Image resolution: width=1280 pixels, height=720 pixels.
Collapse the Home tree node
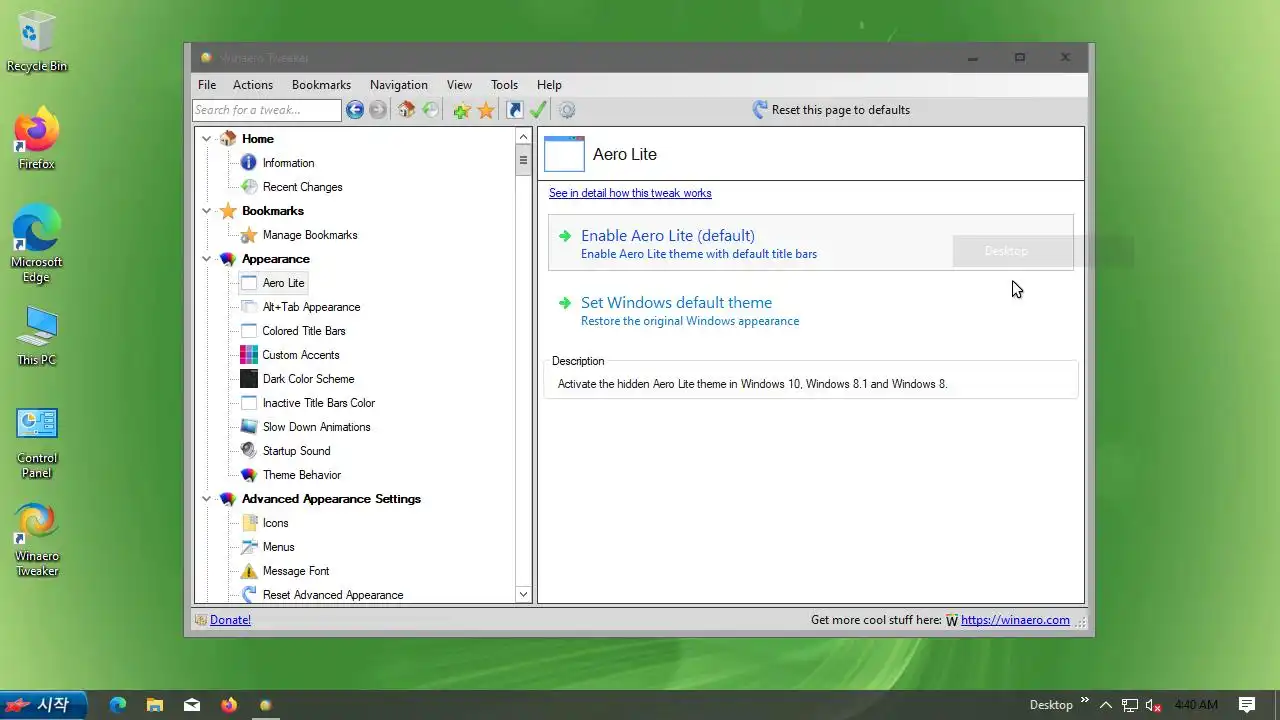click(x=207, y=139)
